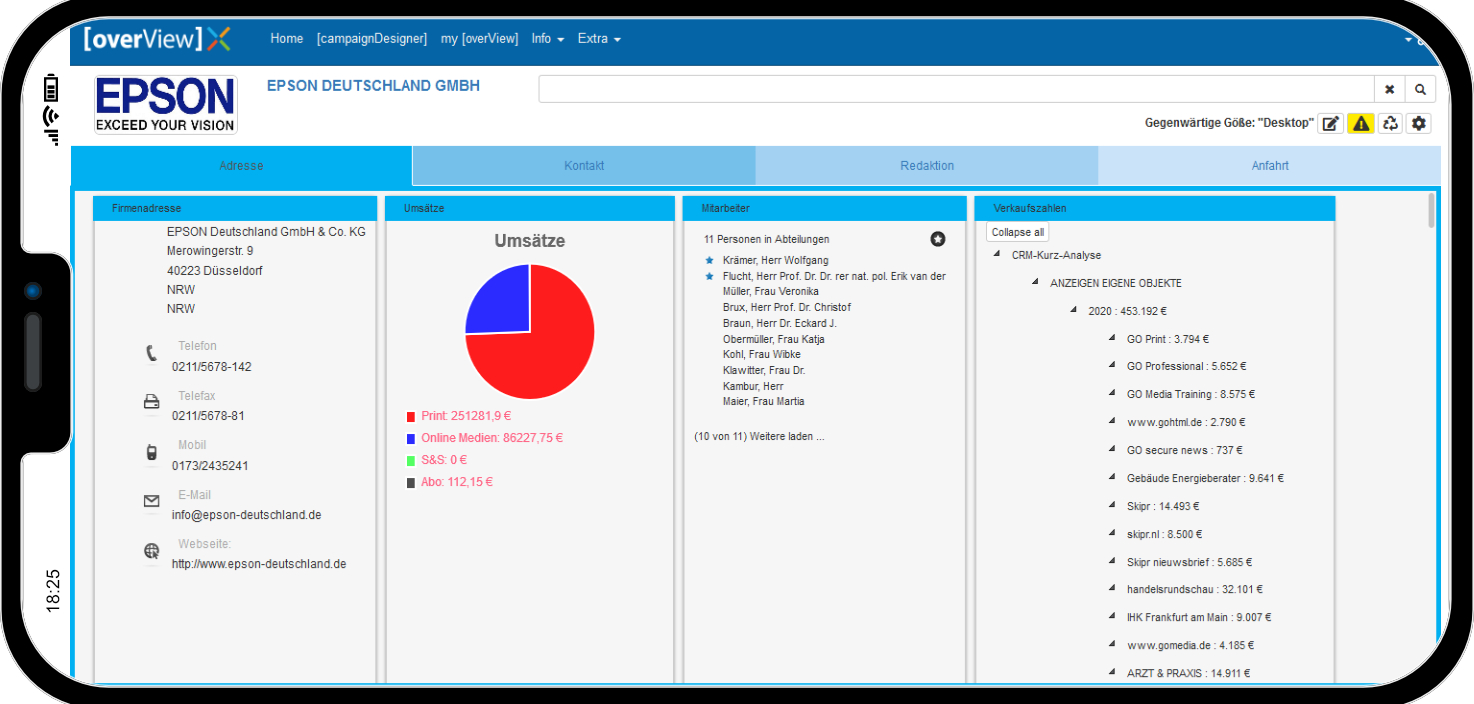The width and height of the screenshot is (1474, 704).
Task: Click the envelope icon beside E-Mail
Action: coord(152,501)
